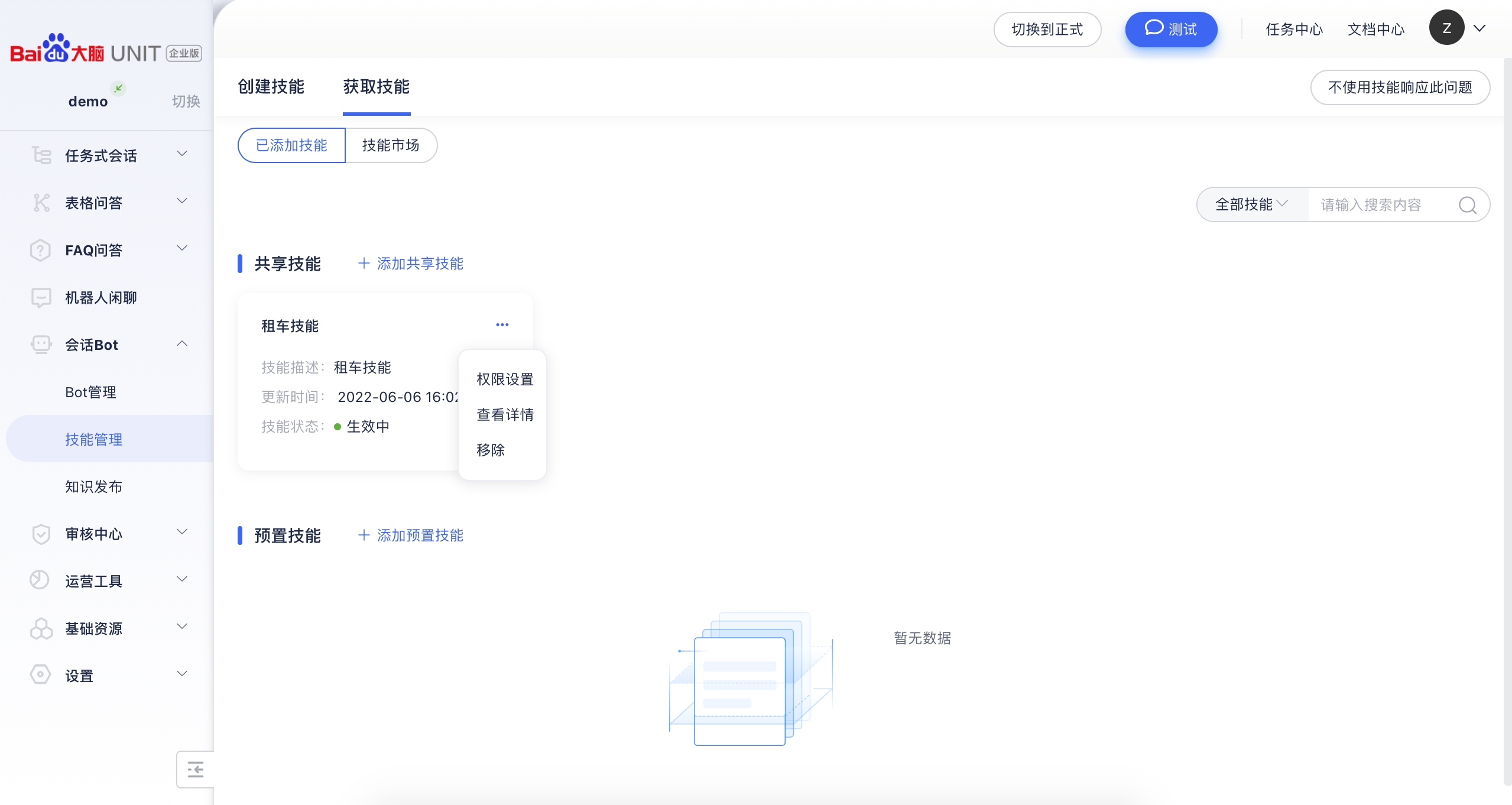Click the page vertical scrollbar
This screenshot has width=1512, height=805.
1507,422
